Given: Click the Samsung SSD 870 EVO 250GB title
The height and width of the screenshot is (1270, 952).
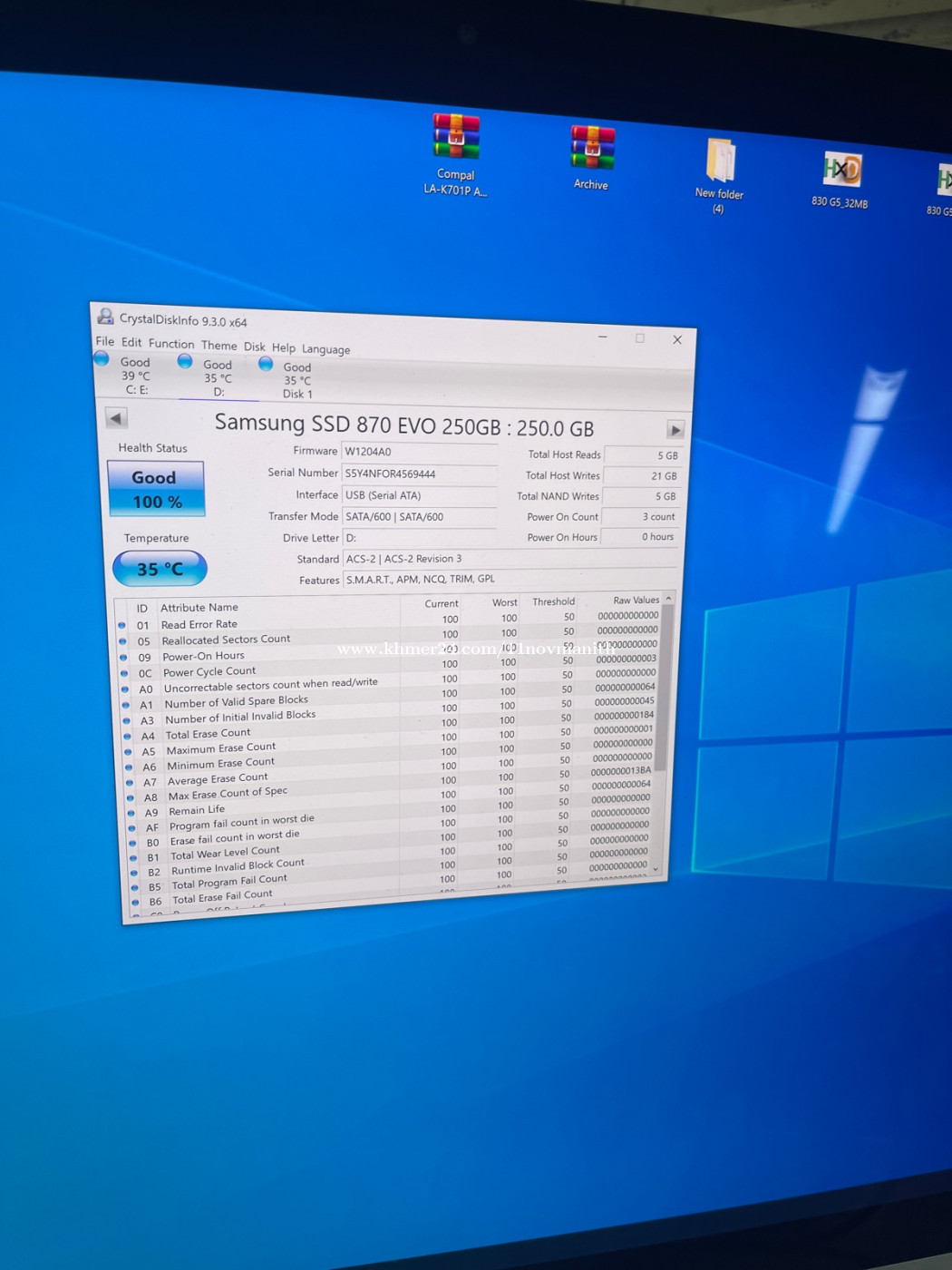Looking at the screenshot, I should point(403,425).
